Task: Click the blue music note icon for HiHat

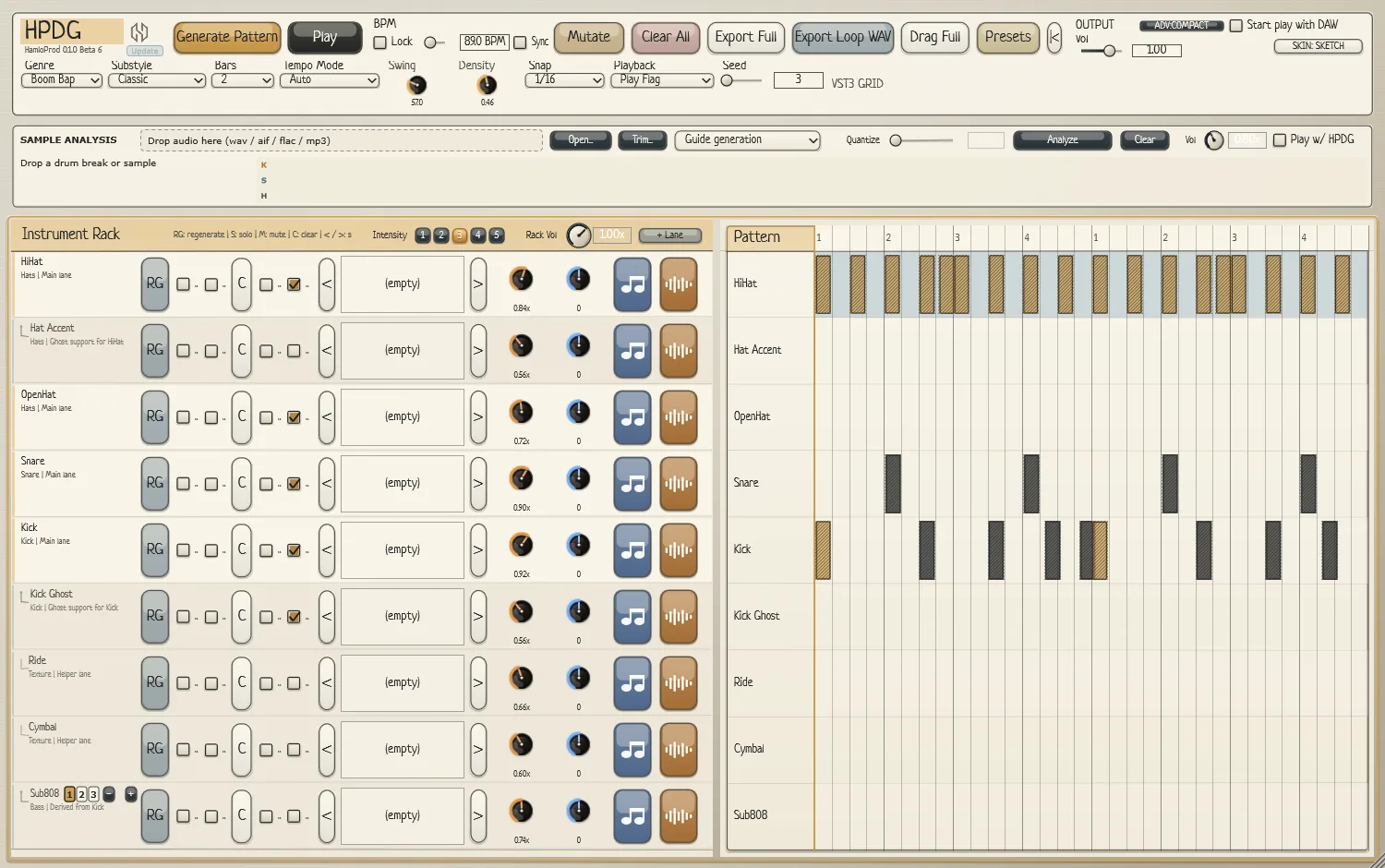Action: [x=632, y=284]
